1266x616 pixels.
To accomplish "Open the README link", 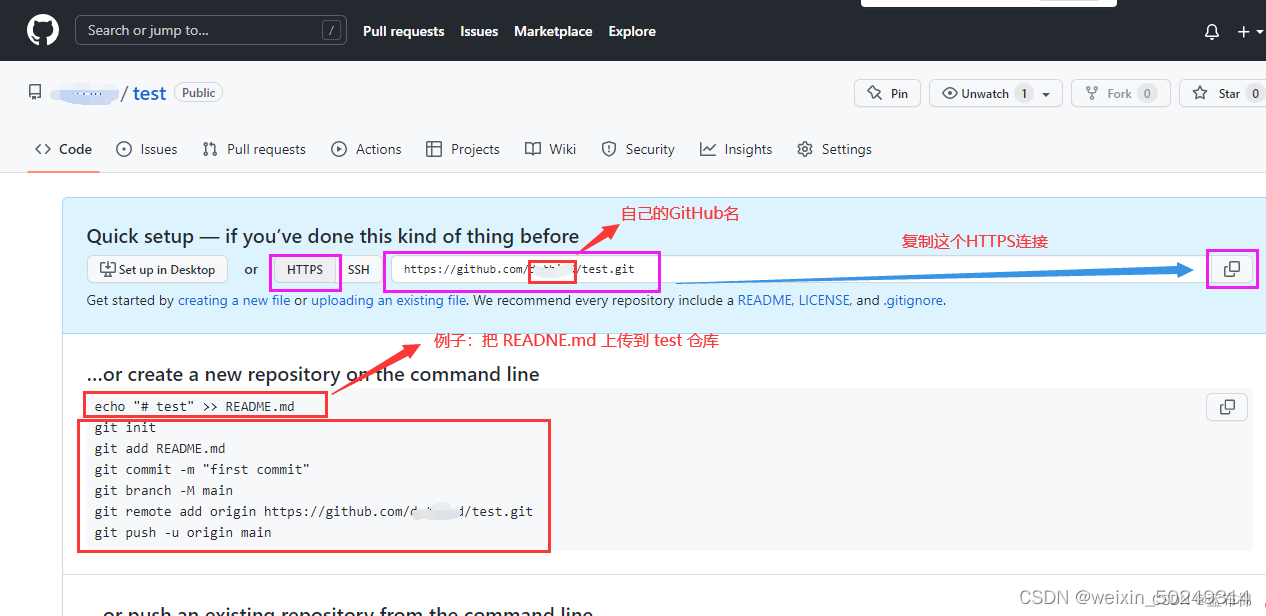I will [x=764, y=300].
